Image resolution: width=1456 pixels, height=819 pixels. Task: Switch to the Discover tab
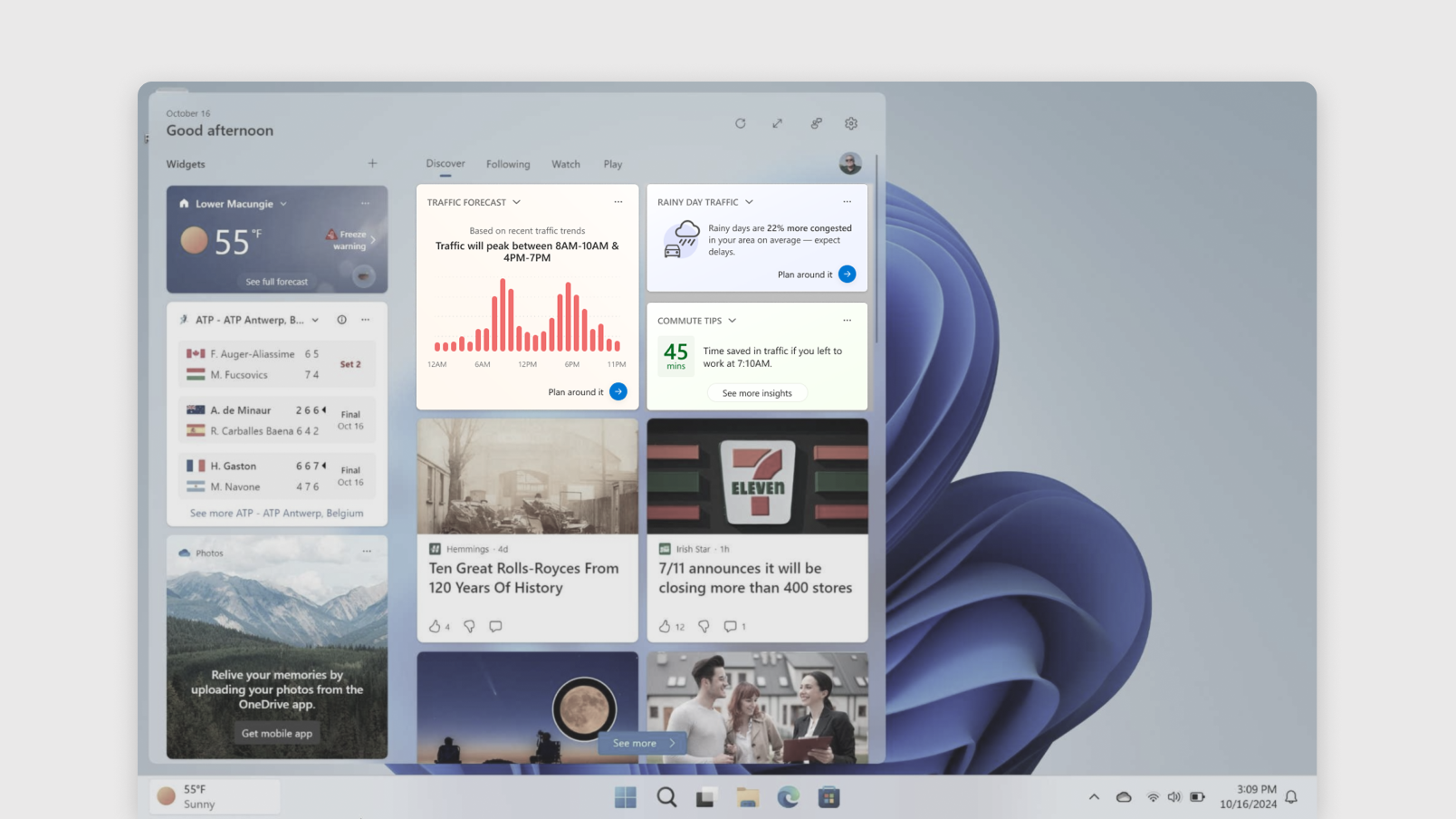pos(445,164)
